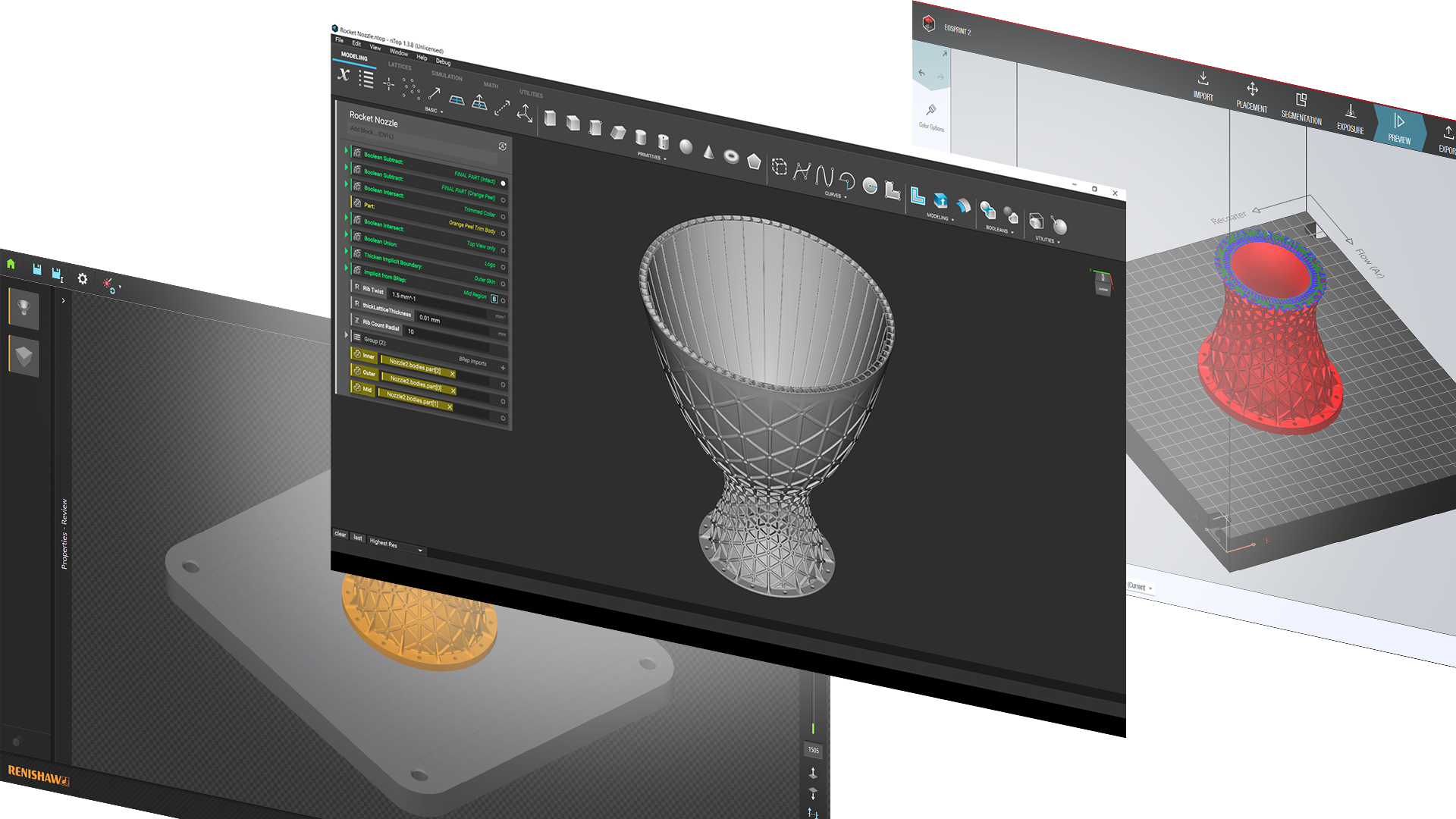Screen dimensions: 1456x819
Task: Select the torus primitive icon
Action: [731, 156]
